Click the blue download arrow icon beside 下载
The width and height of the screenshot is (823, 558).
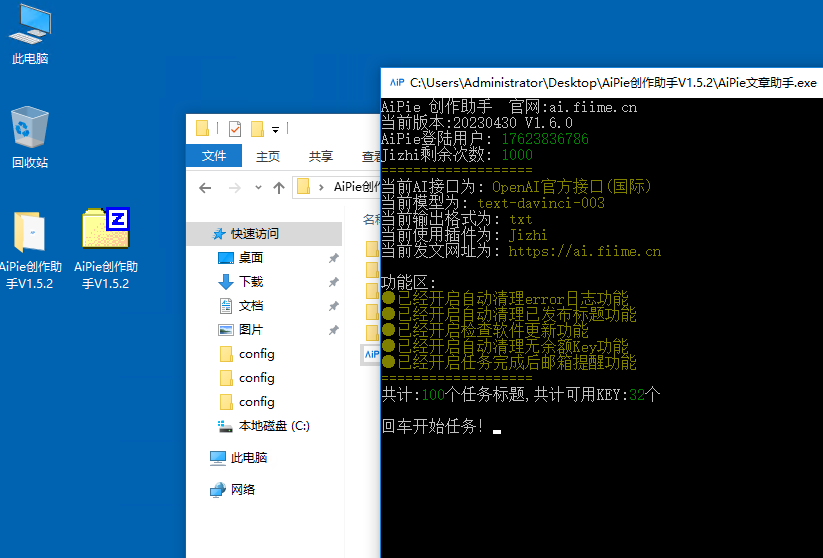(226, 282)
